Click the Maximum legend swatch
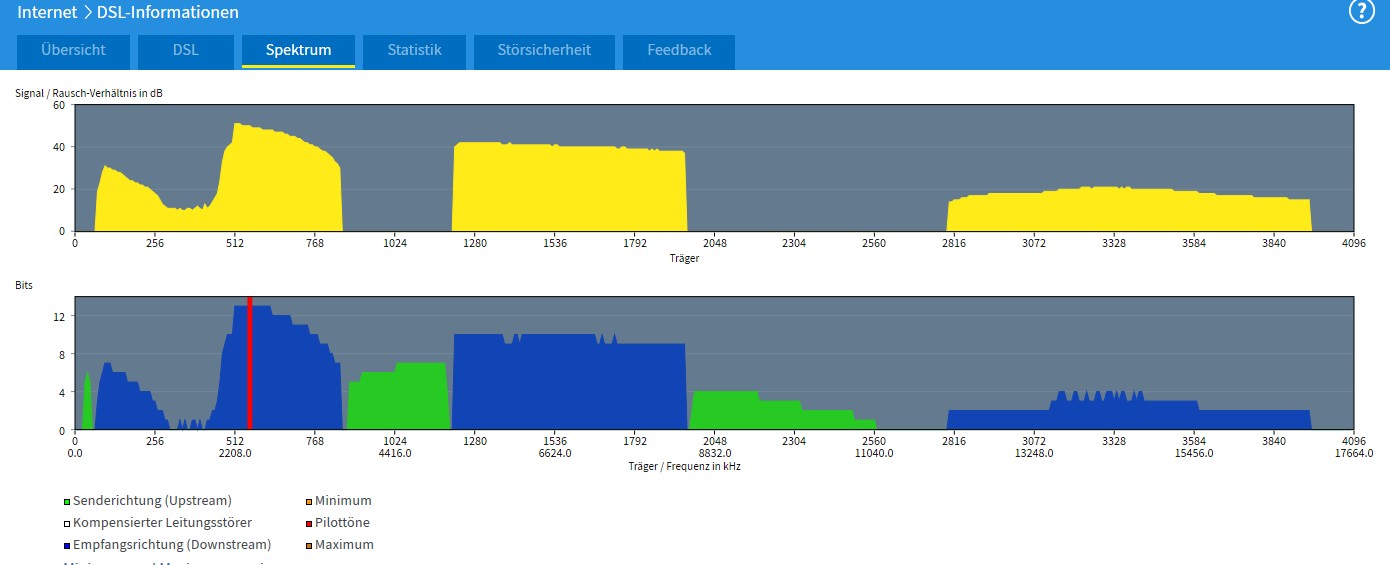Screen dimensions: 1390x565 click(x=309, y=546)
